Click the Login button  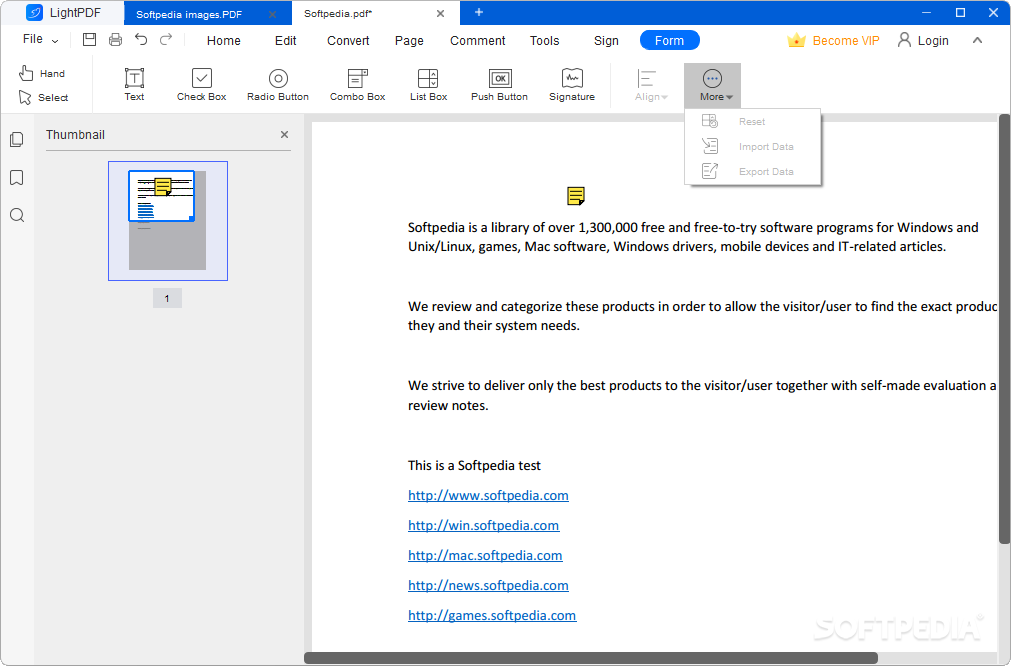(923, 41)
